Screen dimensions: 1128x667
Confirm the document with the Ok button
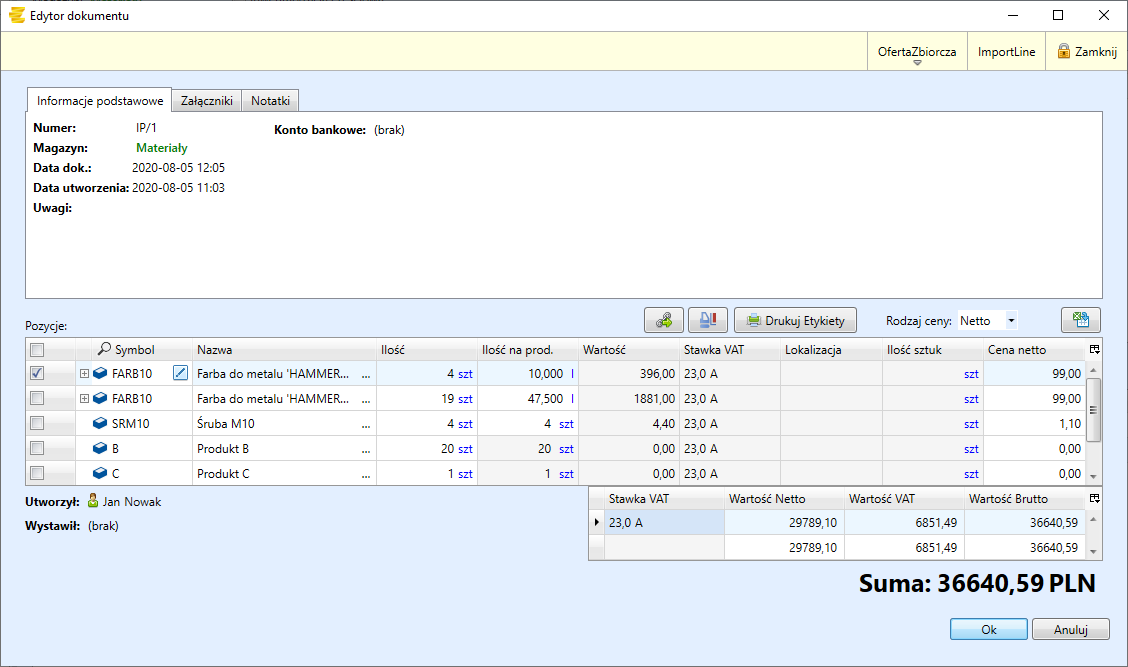[988, 630]
